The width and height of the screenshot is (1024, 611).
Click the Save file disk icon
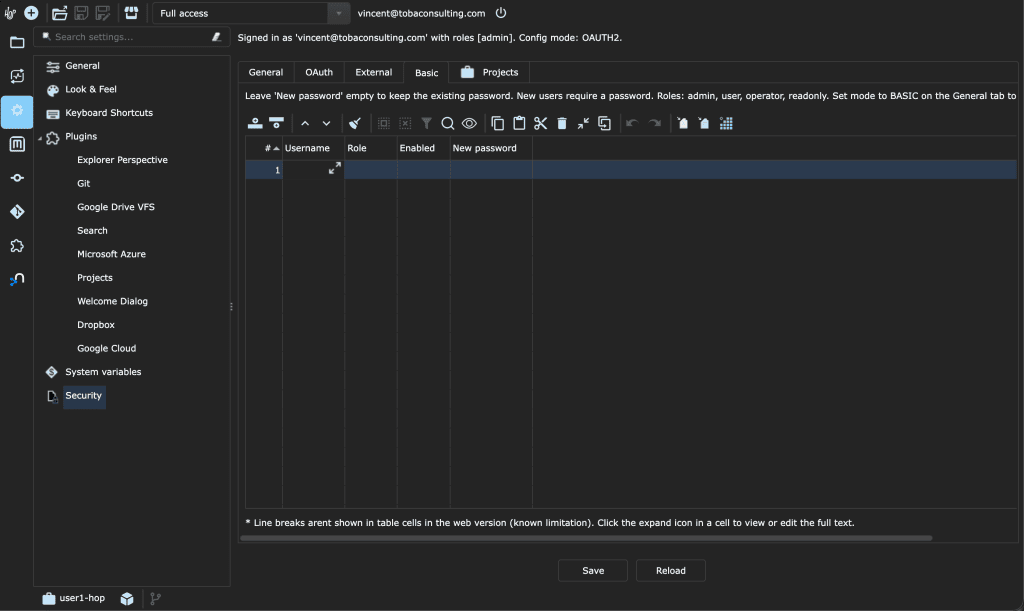click(x=81, y=13)
